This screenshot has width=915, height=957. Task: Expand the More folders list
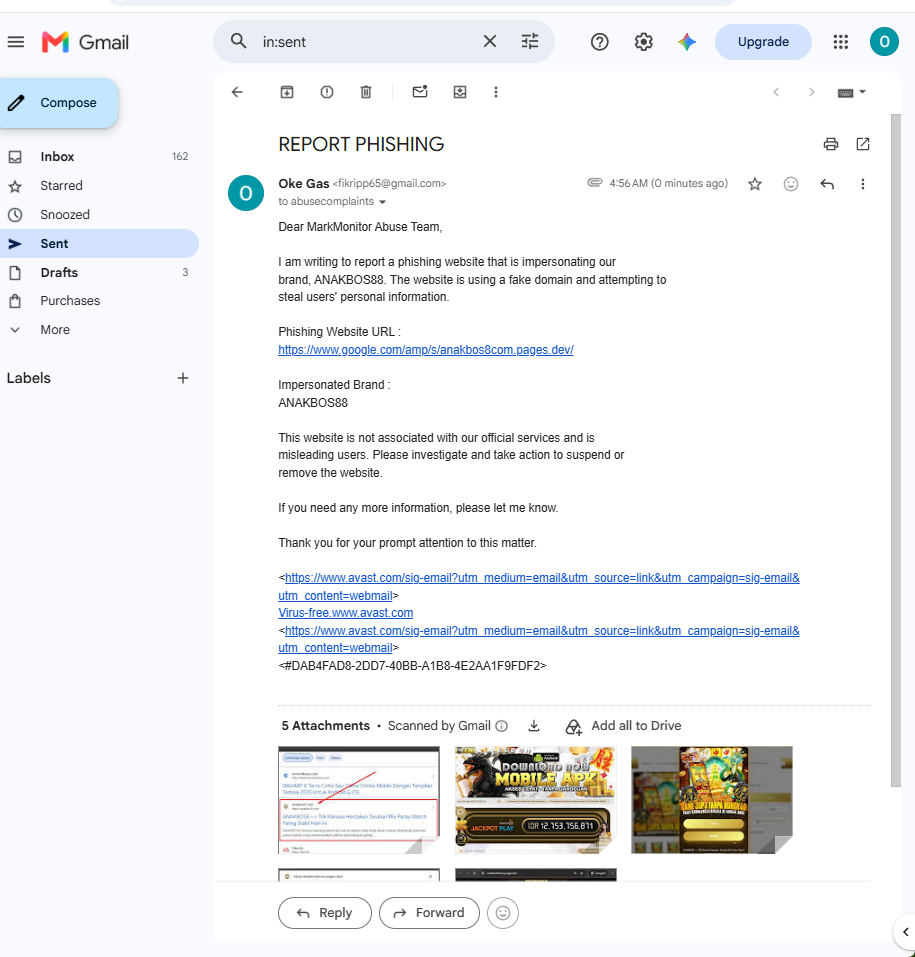coord(99,330)
